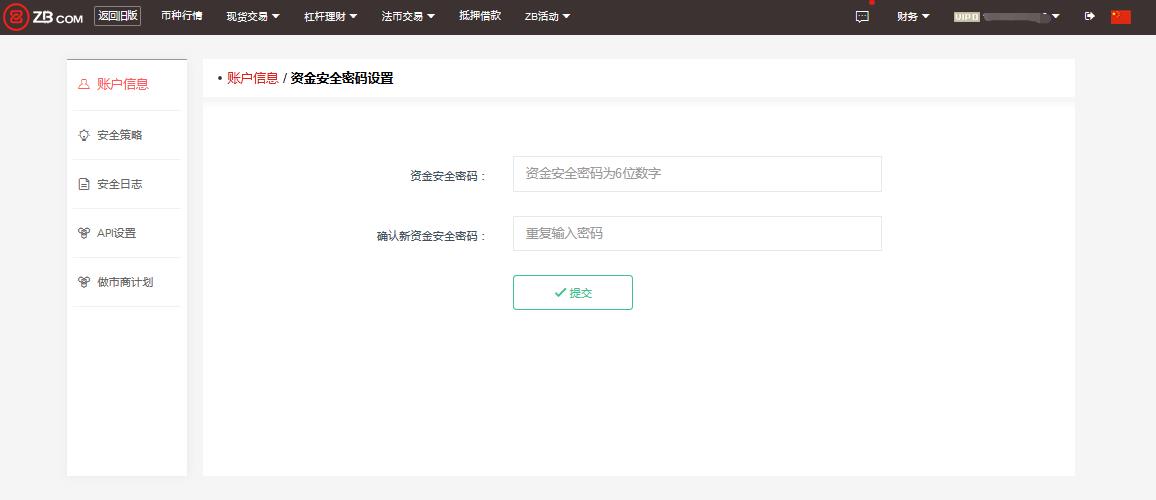The width and height of the screenshot is (1156, 500).
Task: Expand the 杠杆理财 dropdown menu
Action: pos(330,16)
